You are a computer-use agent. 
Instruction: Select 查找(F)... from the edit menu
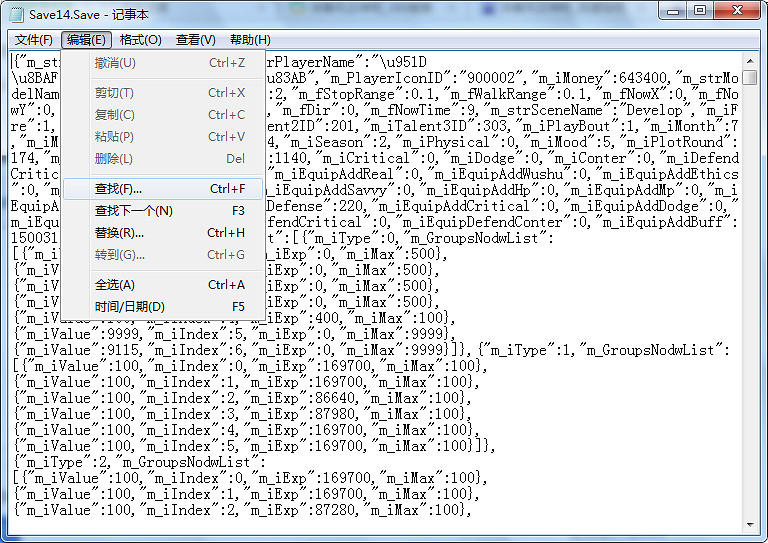(x=118, y=189)
